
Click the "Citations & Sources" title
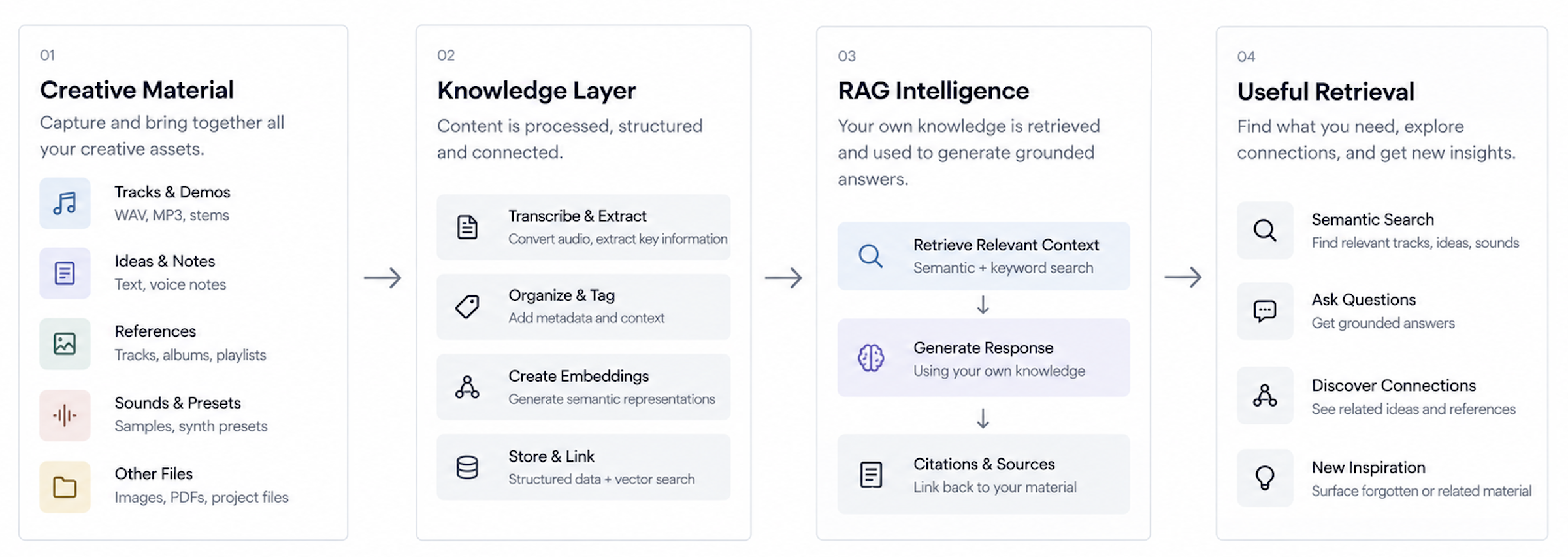click(984, 464)
